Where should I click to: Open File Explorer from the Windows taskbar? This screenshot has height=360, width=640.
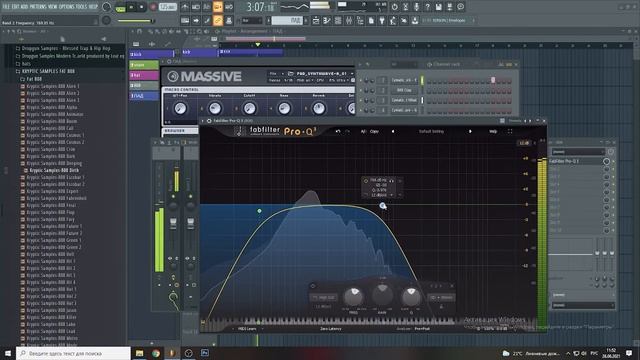pos(139,353)
